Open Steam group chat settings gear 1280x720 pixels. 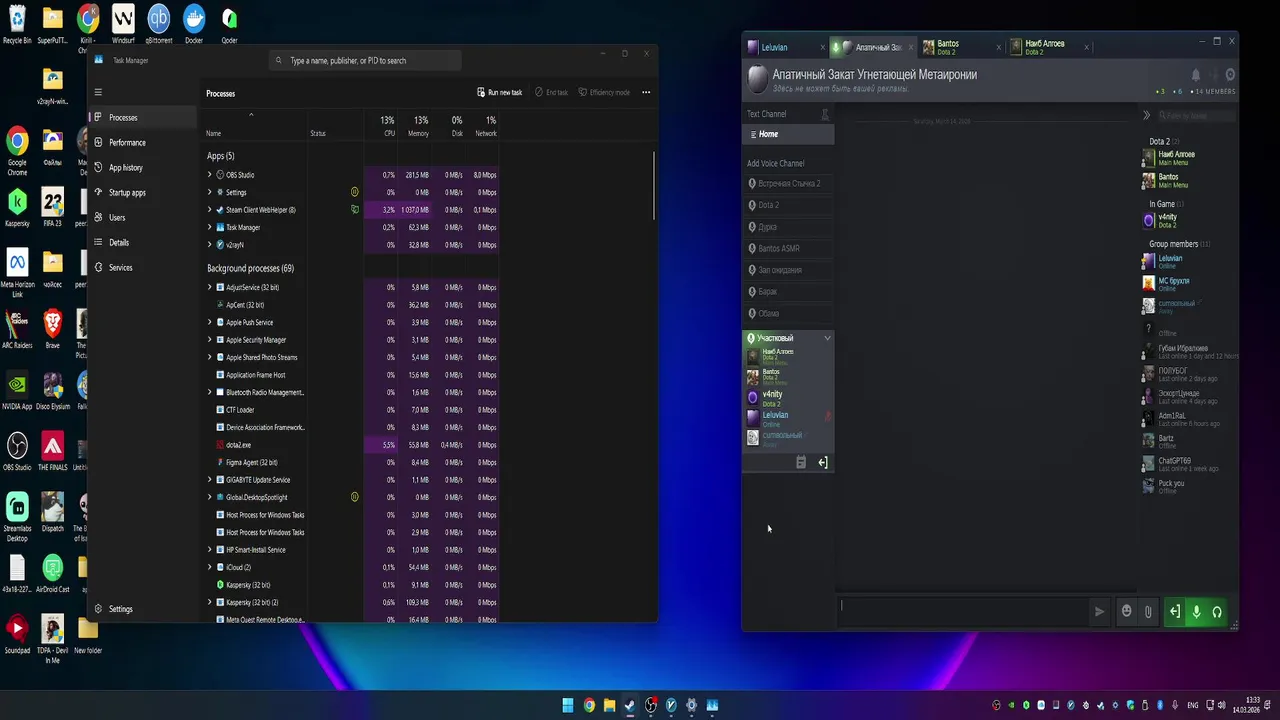pyautogui.click(x=1230, y=75)
